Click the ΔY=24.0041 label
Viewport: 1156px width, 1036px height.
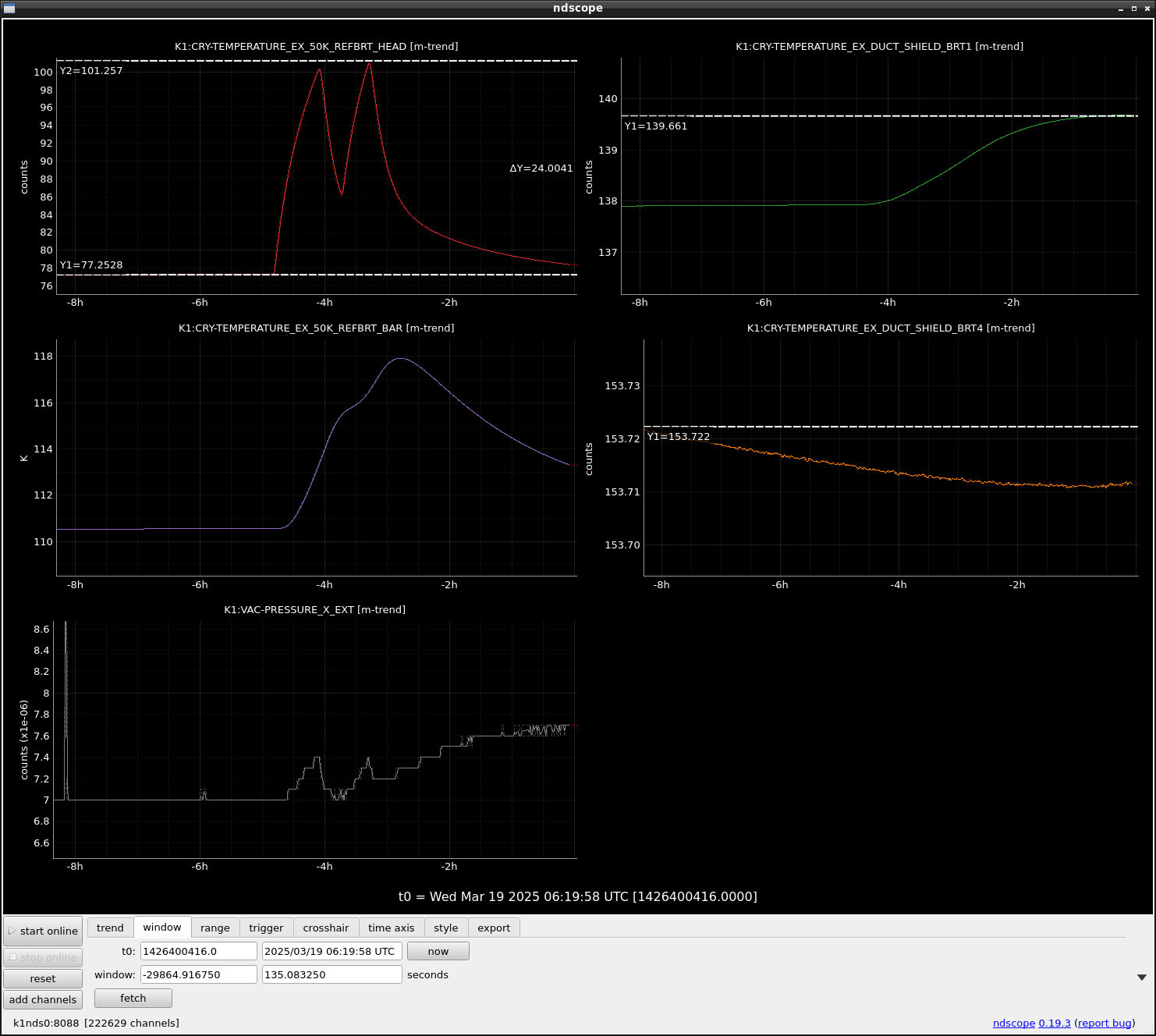(x=541, y=168)
